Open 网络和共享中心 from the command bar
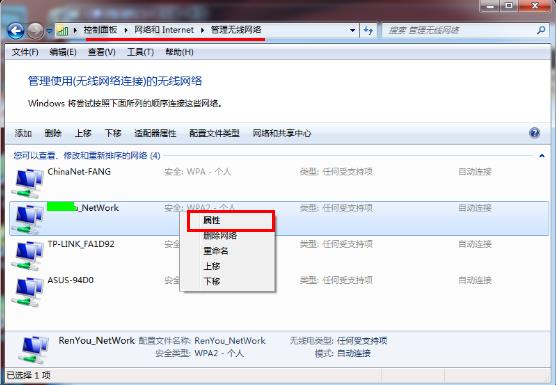 click(282, 134)
